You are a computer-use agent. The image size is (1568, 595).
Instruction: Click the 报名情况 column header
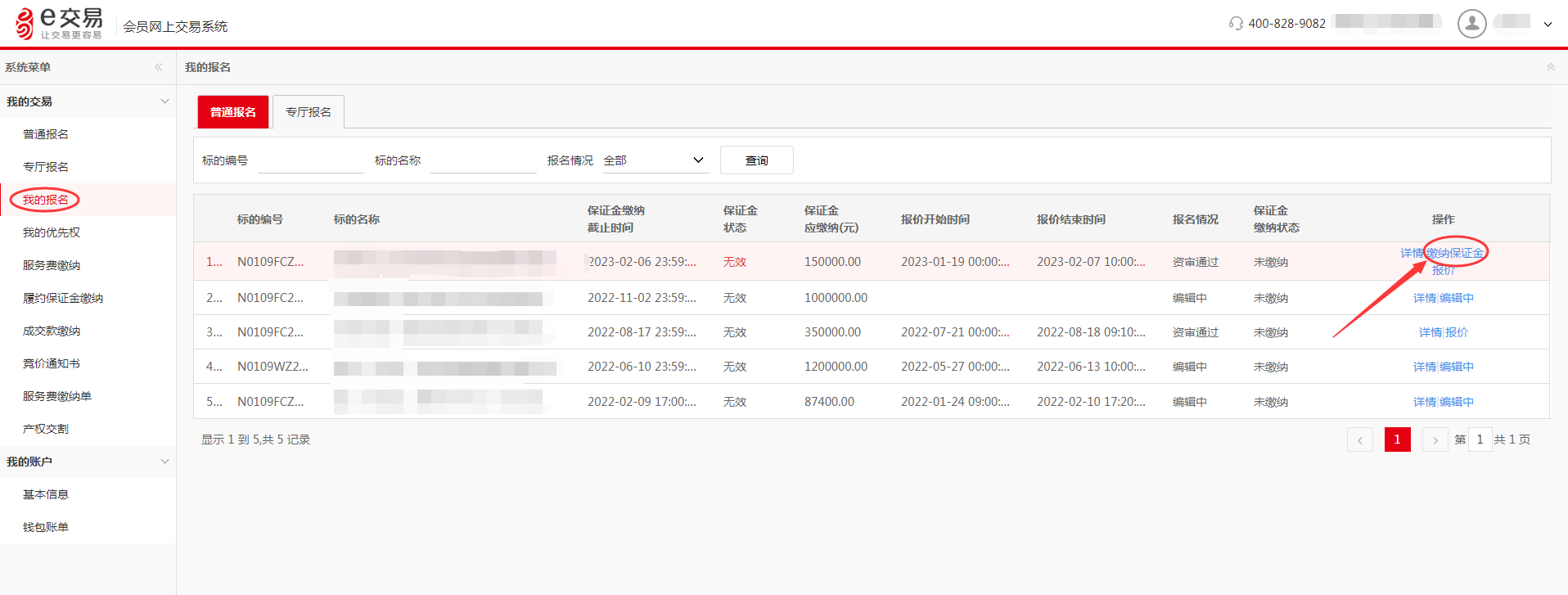click(x=1196, y=219)
